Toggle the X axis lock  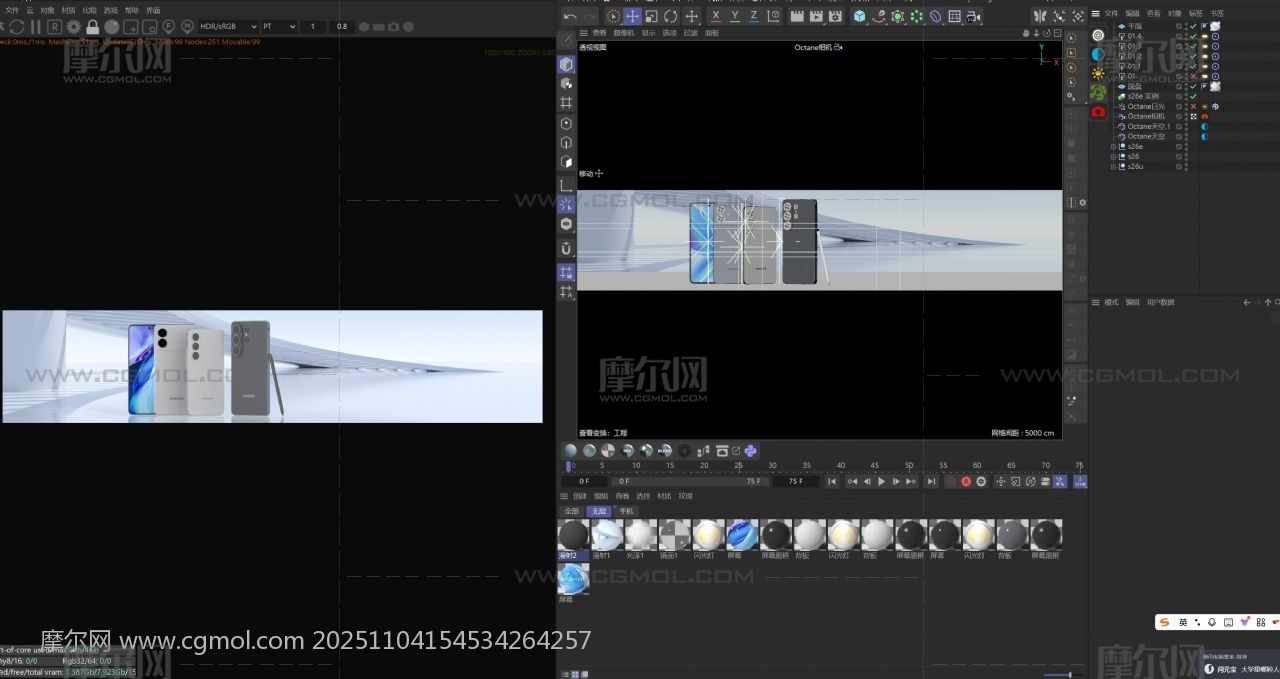[716, 16]
